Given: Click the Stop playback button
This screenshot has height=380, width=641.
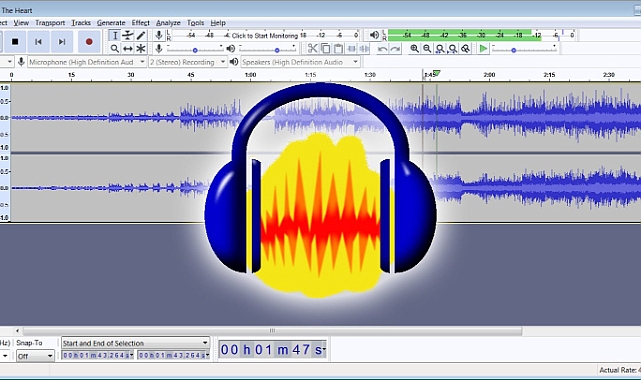Looking at the screenshot, I should click(x=15, y=42).
